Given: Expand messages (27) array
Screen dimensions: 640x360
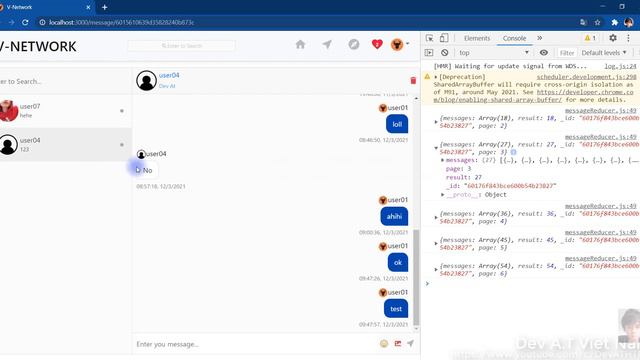Looking at the screenshot, I should pyautogui.click(x=442, y=160).
